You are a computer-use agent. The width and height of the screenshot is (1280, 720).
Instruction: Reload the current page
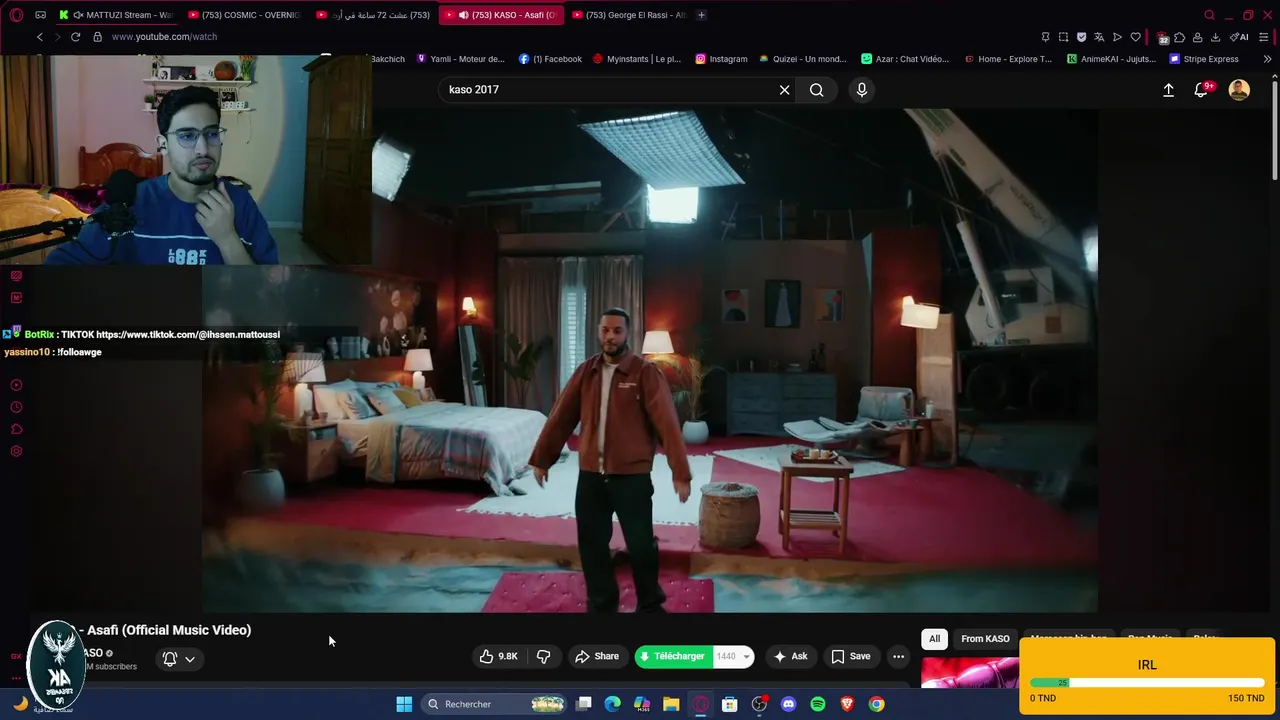75,37
